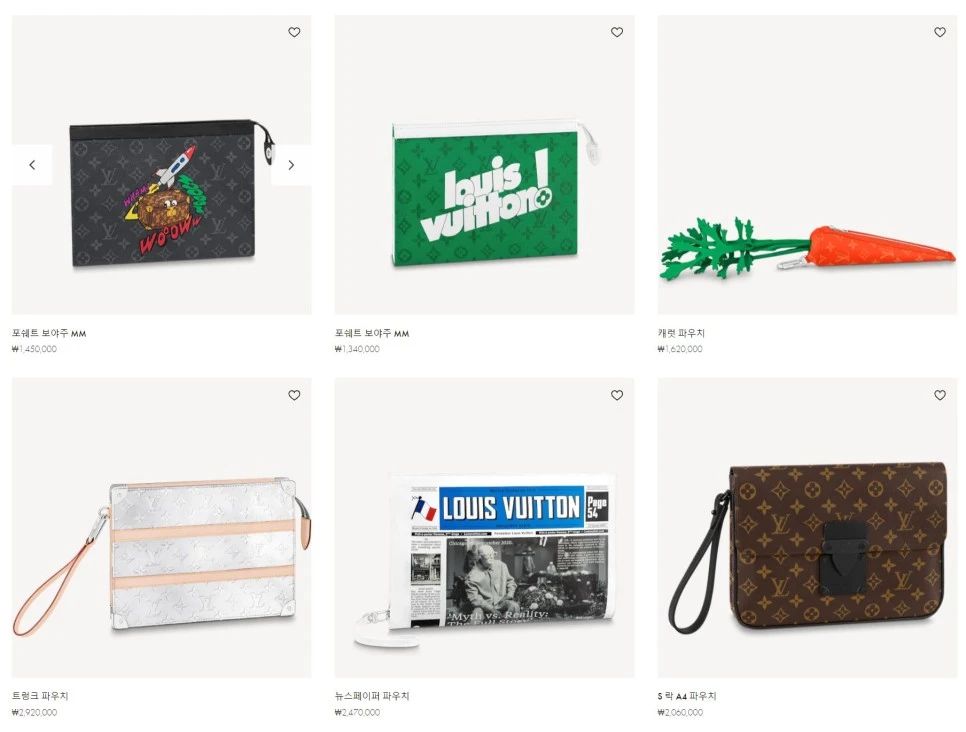The image size is (966, 732).
Task: Show previous image of rocket pouch
Action: click(32, 165)
